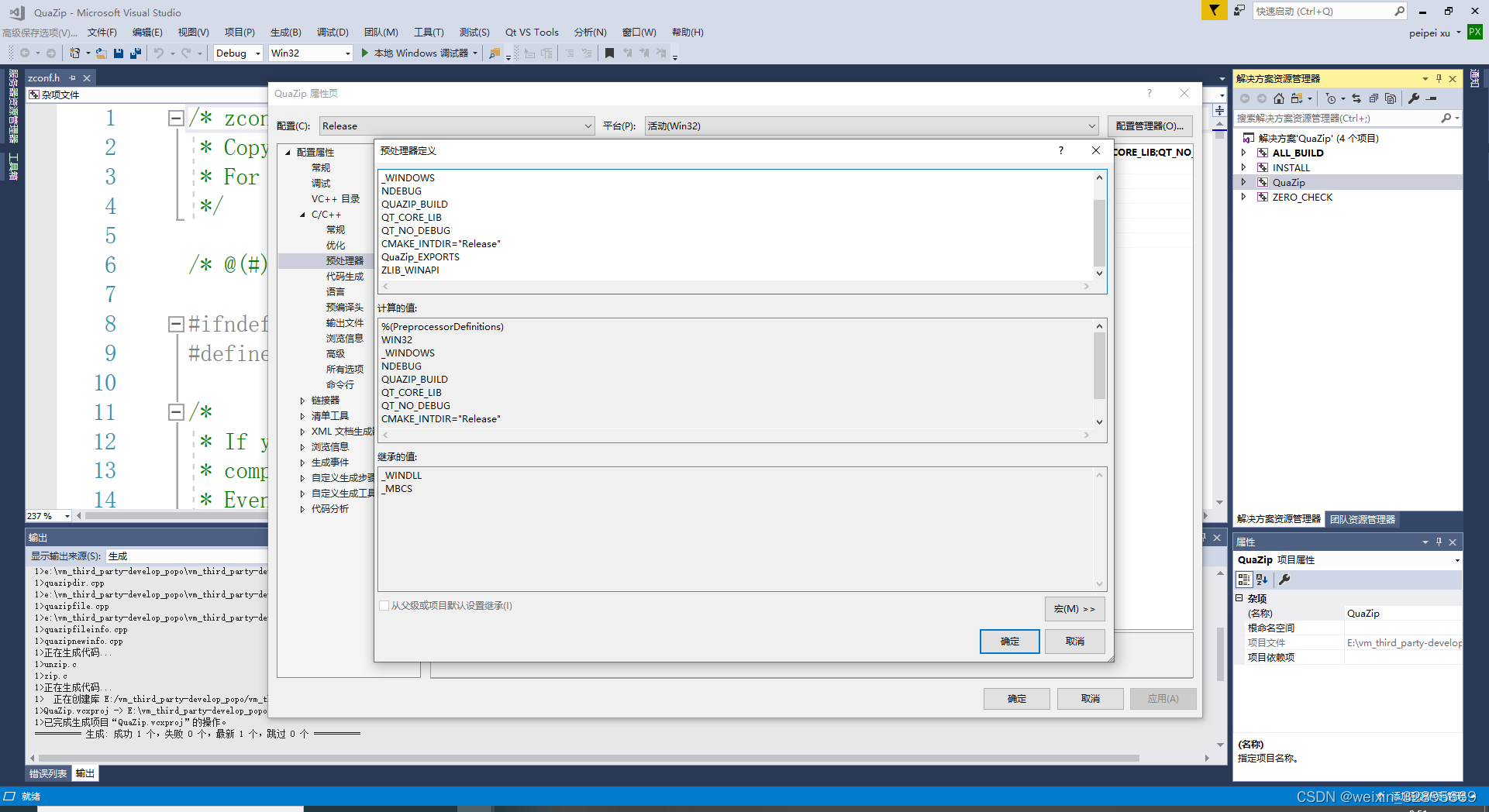Expand the 链接器 tree node
Screen dimensions: 1489x812
coord(302,401)
